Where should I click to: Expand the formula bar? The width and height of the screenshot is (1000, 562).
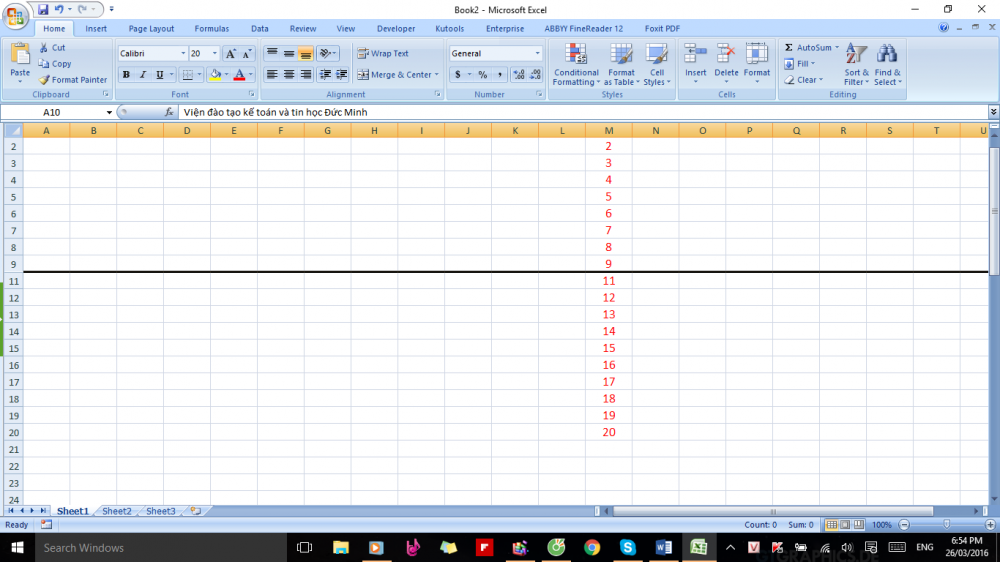click(993, 112)
